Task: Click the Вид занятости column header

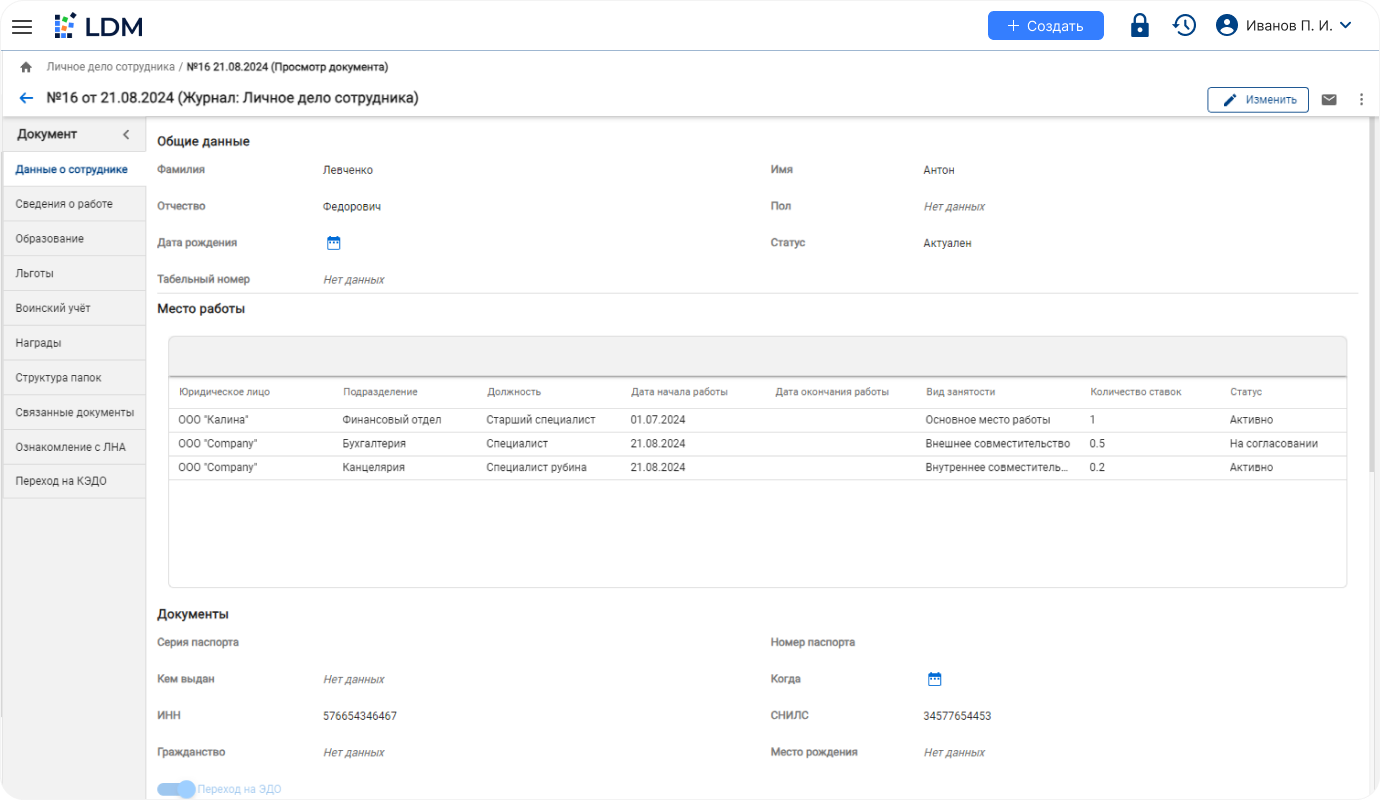Action: click(960, 392)
